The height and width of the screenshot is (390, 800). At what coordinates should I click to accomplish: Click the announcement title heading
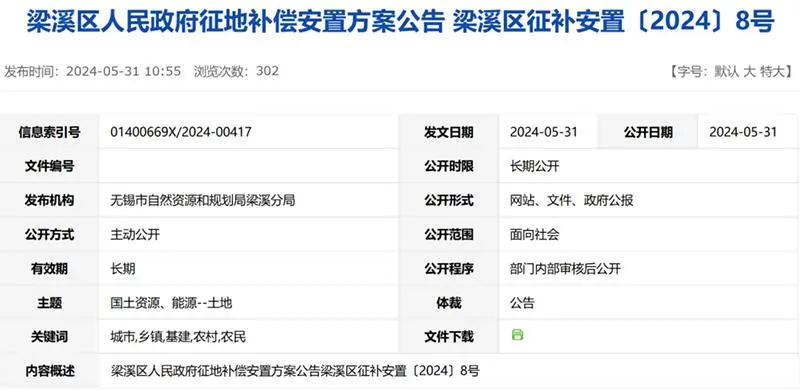coord(400,22)
